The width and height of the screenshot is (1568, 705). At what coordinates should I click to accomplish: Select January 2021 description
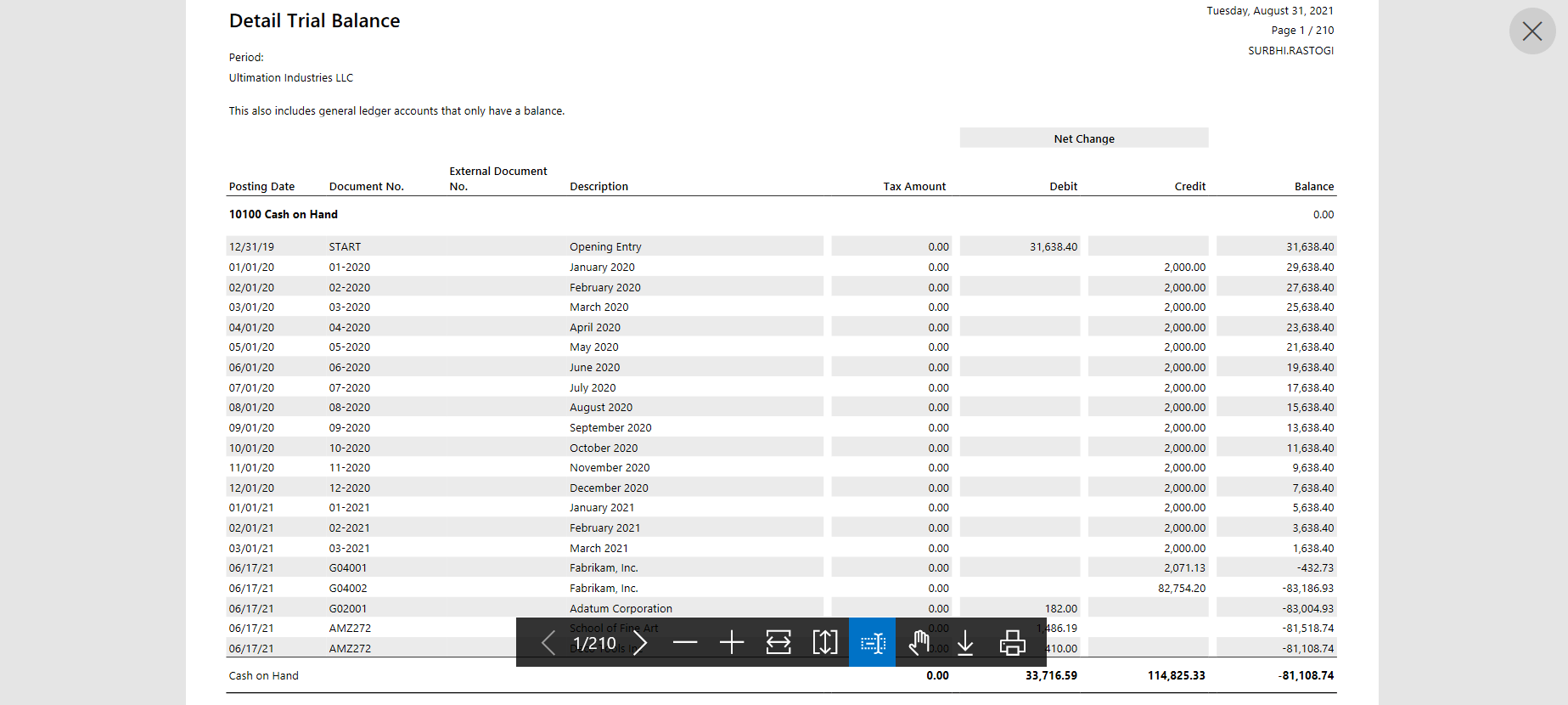pos(602,508)
